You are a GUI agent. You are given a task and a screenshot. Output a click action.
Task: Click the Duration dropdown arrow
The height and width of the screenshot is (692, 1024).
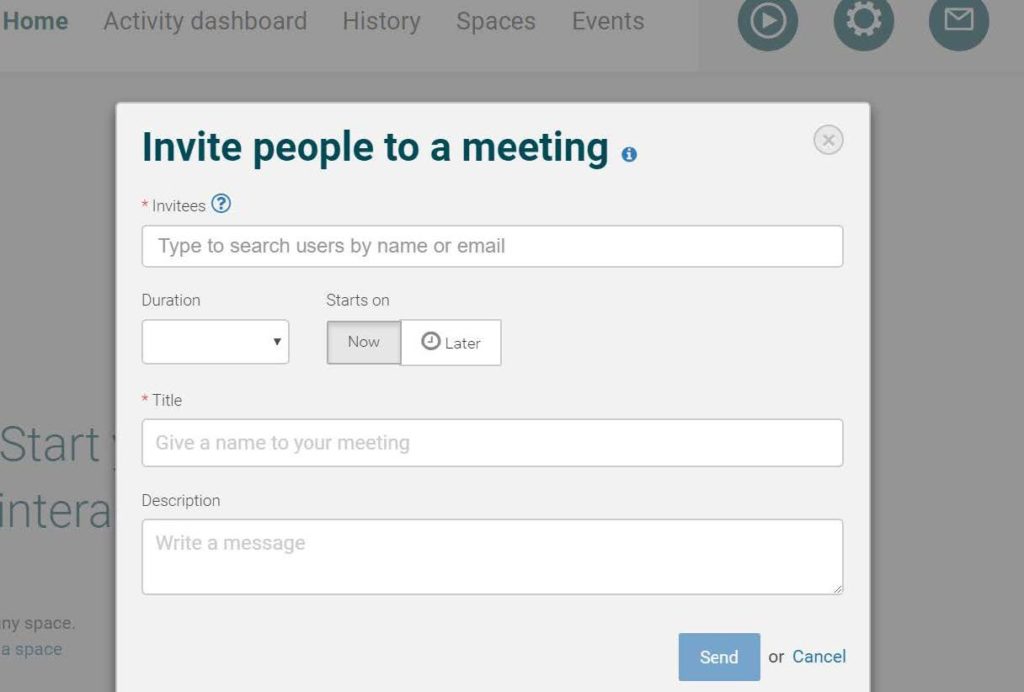pos(277,341)
